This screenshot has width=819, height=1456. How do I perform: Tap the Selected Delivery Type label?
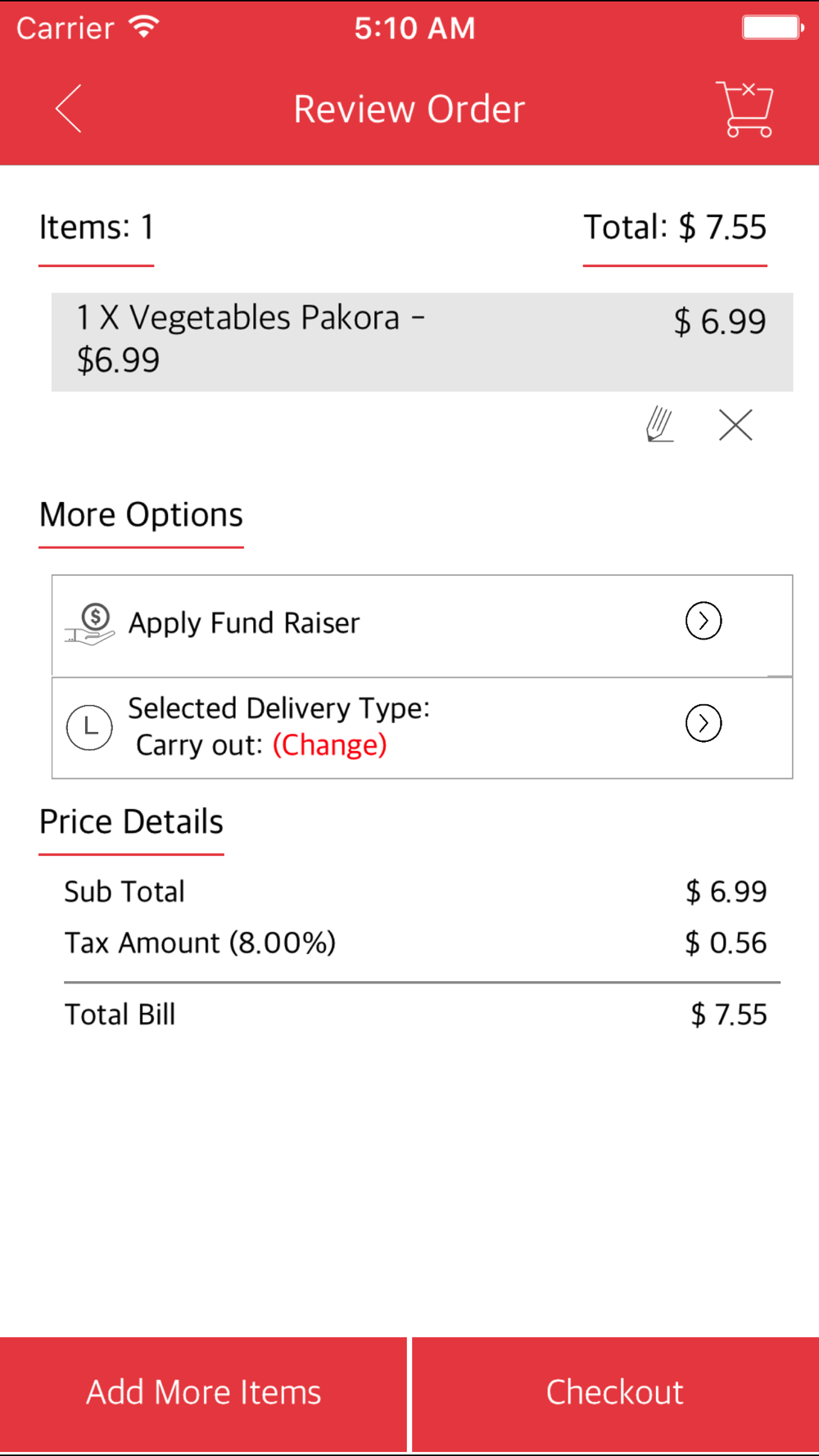pos(278,708)
